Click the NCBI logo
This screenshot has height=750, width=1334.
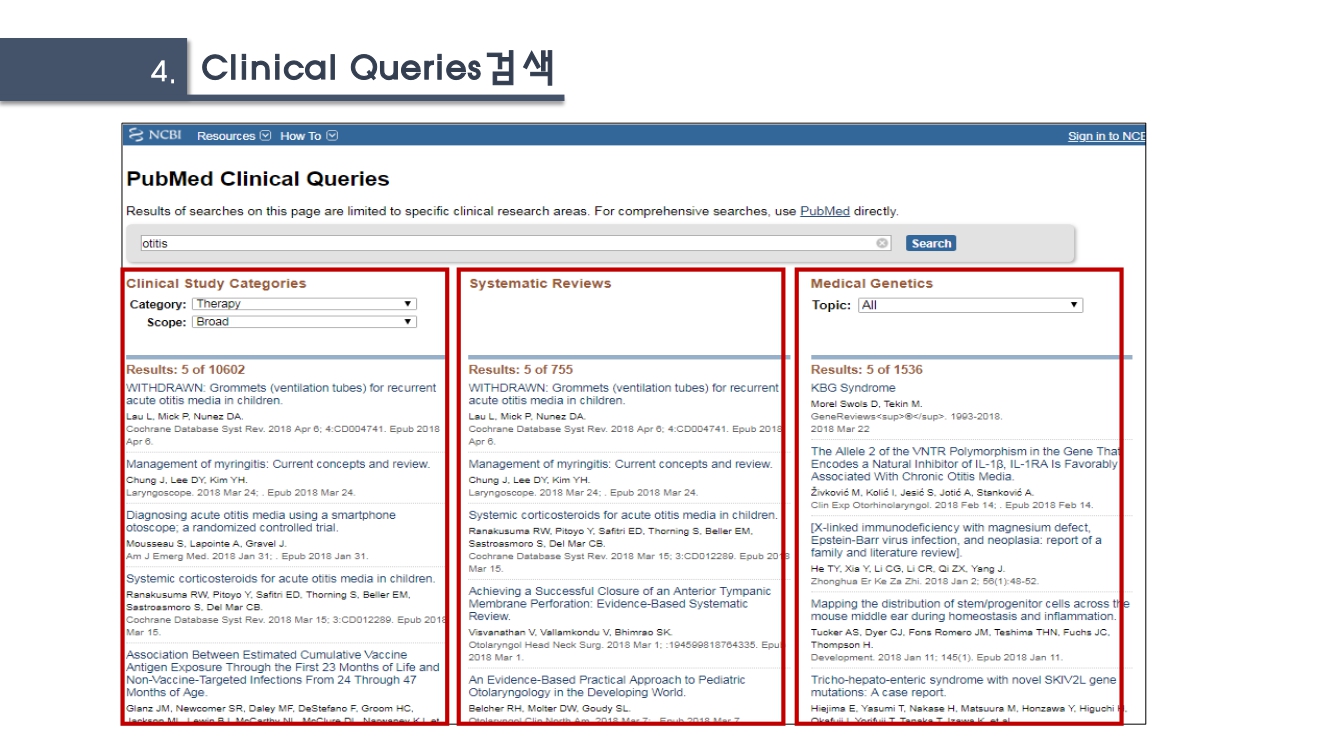(155, 135)
